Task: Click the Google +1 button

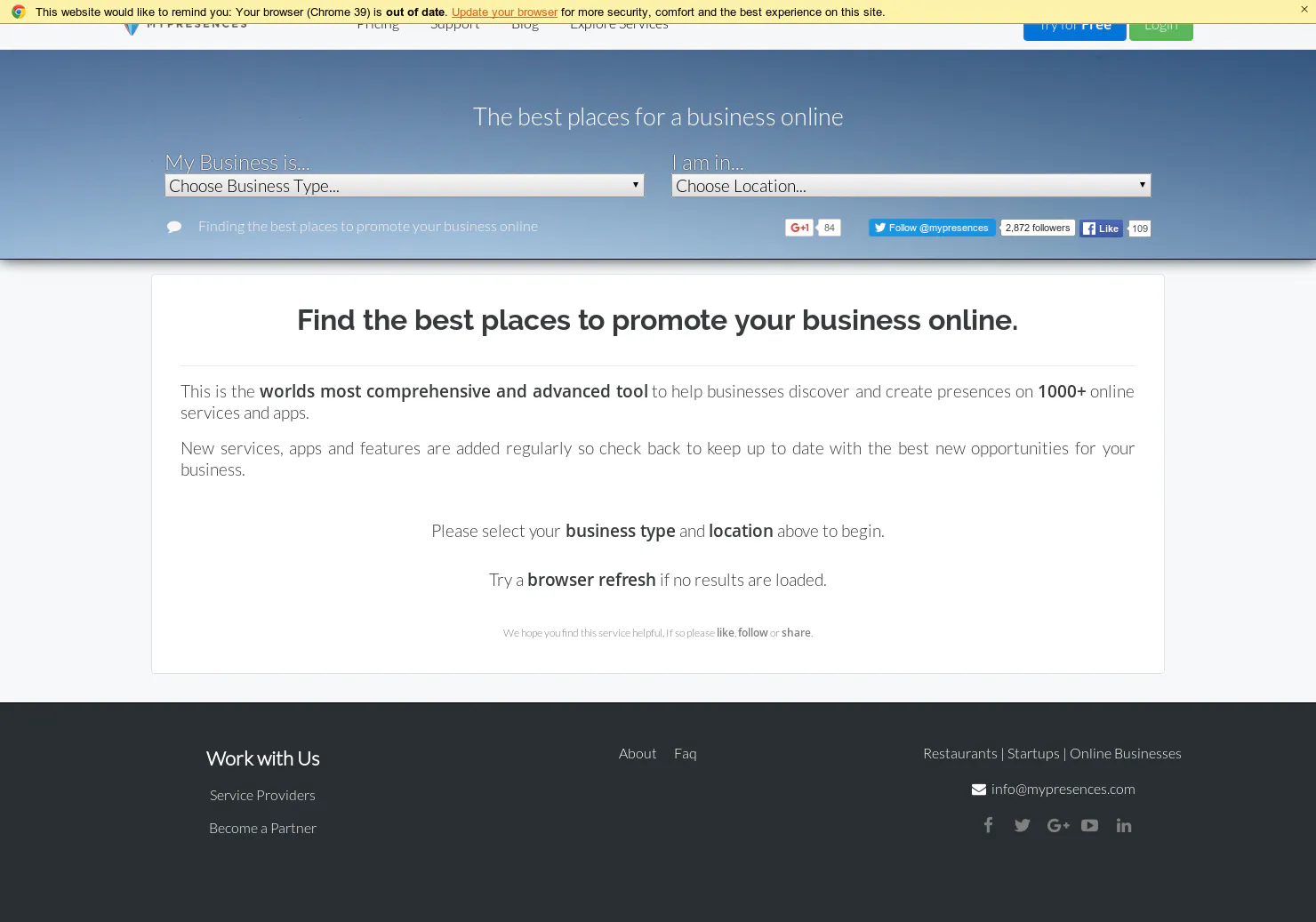Action: pyautogui.click(x=799, y=228)
